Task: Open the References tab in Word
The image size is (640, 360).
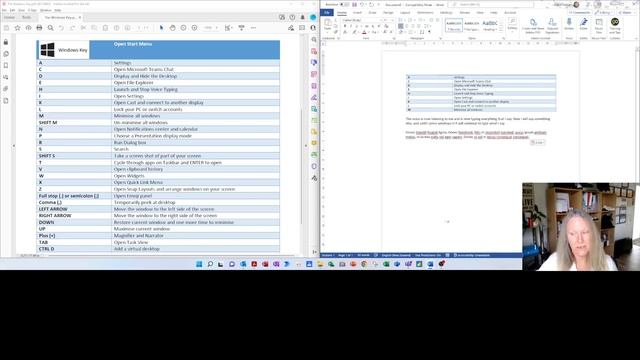Action: (x=425, y=13)
